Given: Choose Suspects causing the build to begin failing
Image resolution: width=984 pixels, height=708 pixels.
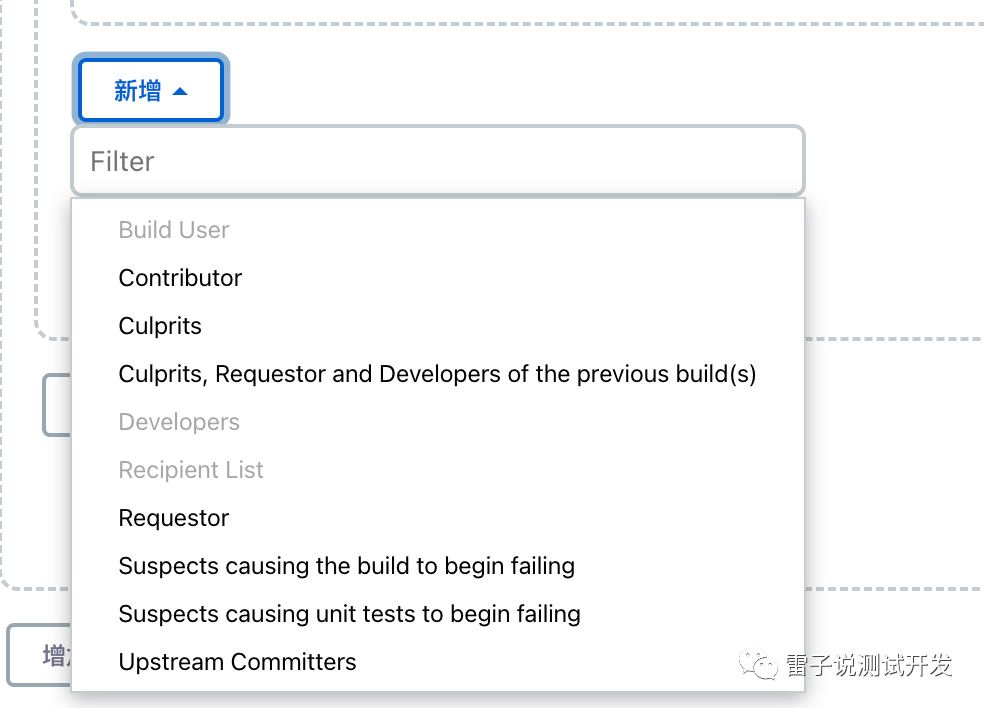Looking at the screenshot, I should coord(346,566).
